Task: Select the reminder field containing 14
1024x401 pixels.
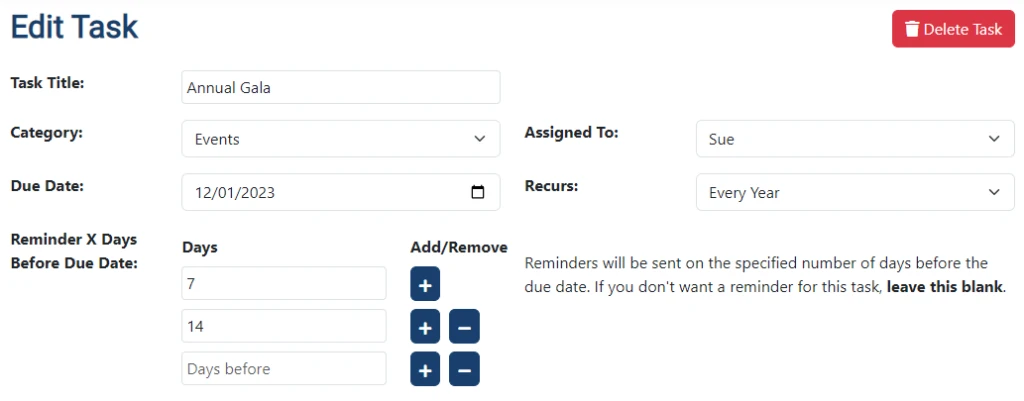Action: [x=284, y=326]
